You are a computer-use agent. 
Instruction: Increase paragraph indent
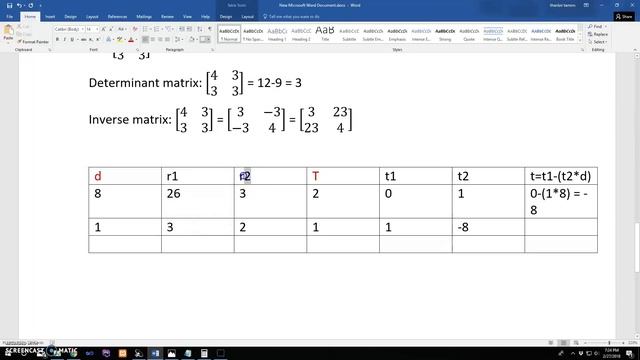point(189,29)
